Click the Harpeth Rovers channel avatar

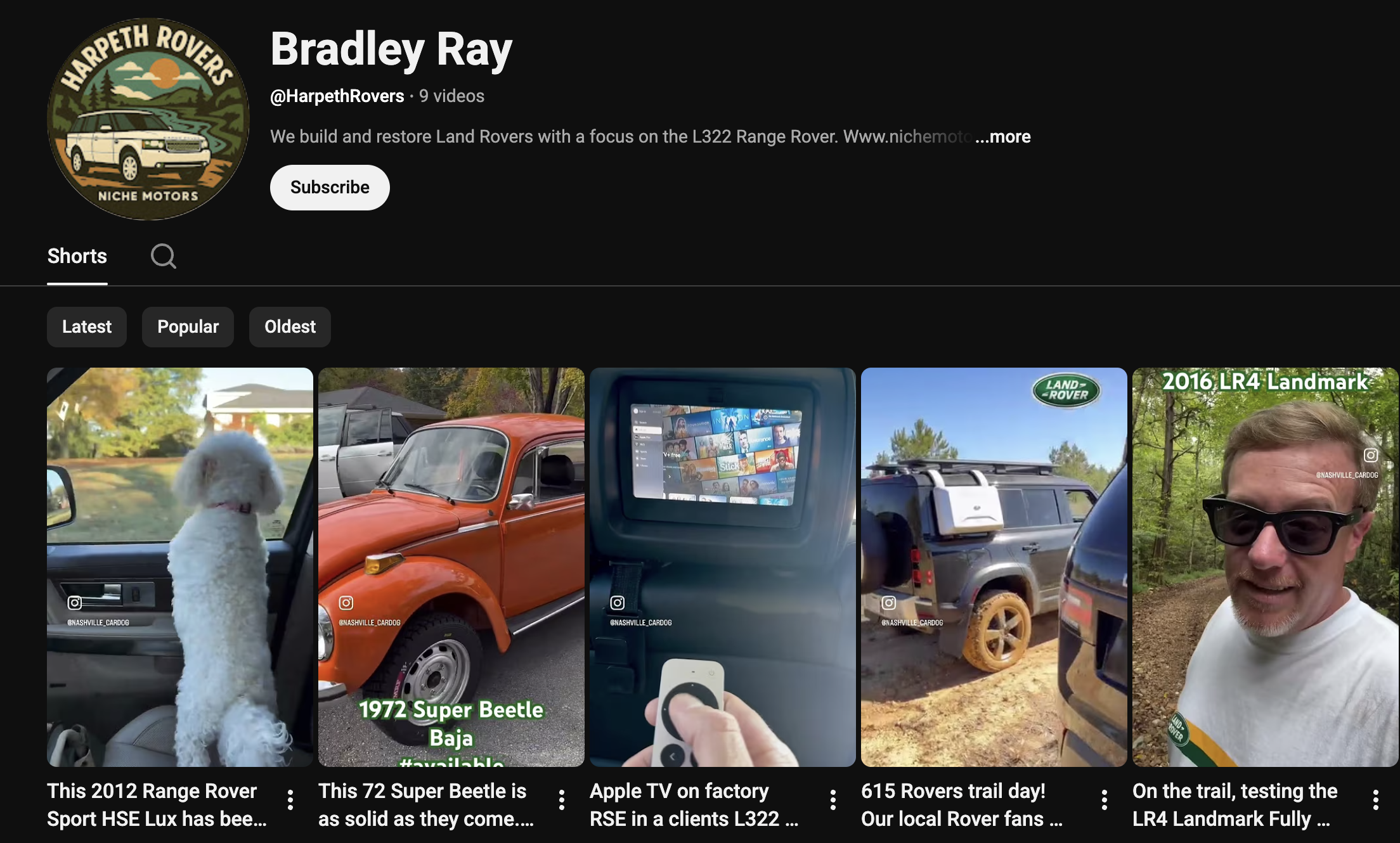click(148, 117)
